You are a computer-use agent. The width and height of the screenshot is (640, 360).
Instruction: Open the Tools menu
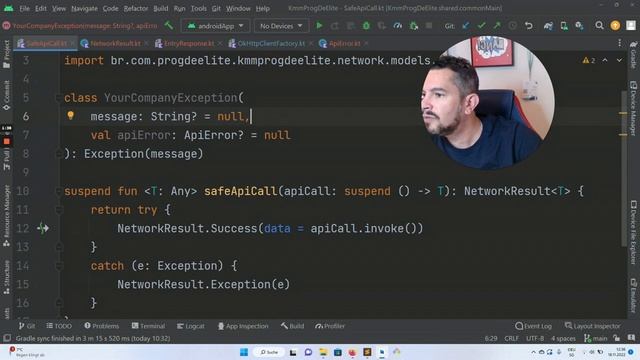tap(198, 8)
